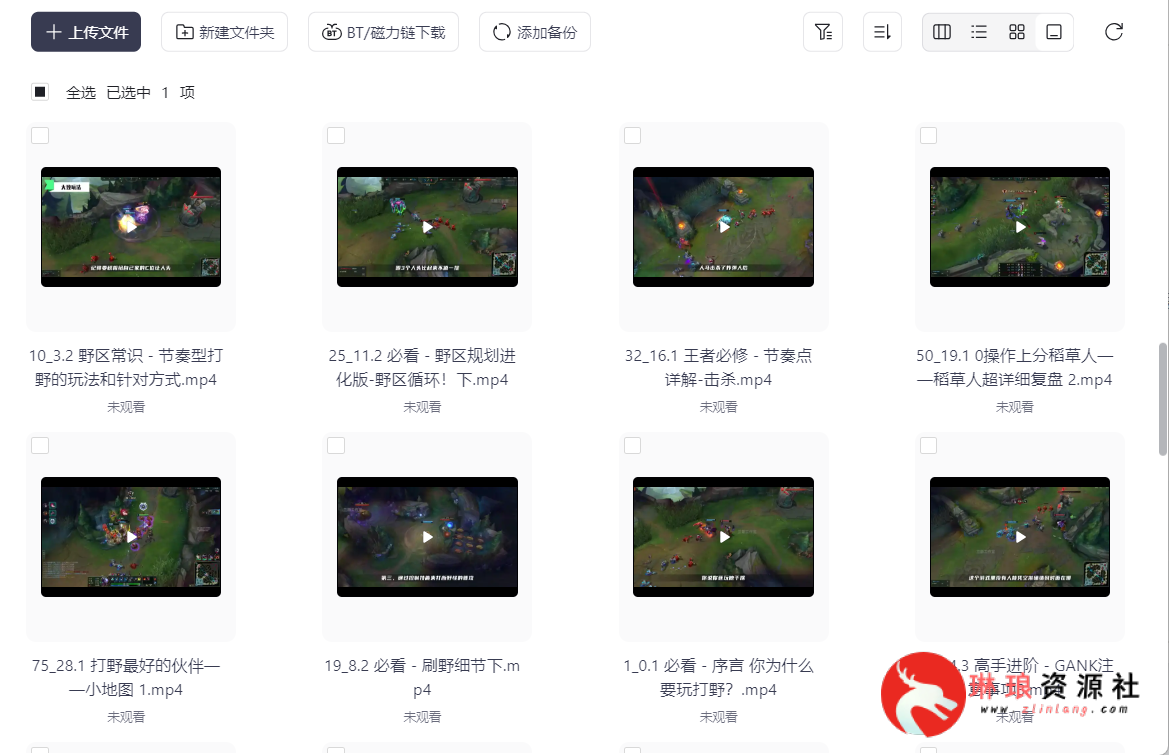Click the Add Backup button
The width and height of the screenshot is (1169, 755).
point(535,32)
